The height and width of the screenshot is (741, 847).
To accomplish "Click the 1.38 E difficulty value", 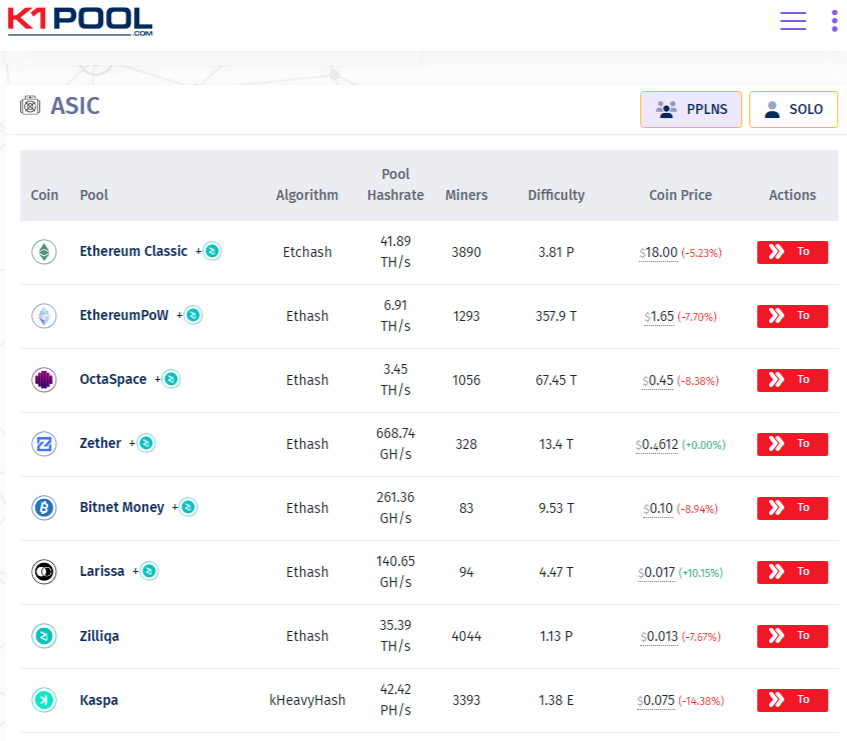I will (556, 700).
